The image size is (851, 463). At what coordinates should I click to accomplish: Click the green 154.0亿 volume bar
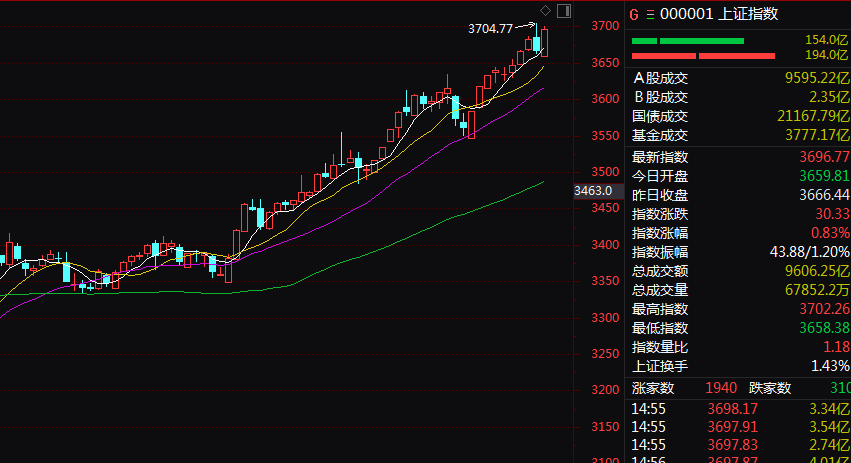point(688,40)
